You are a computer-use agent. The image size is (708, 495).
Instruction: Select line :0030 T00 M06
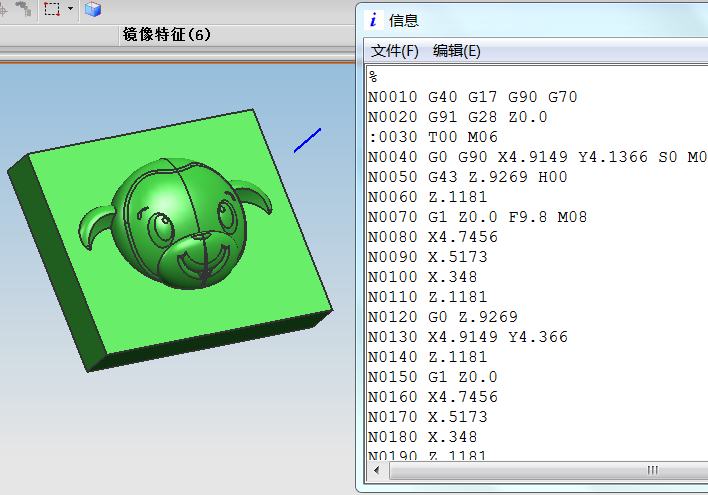click(x=433, y=137)
